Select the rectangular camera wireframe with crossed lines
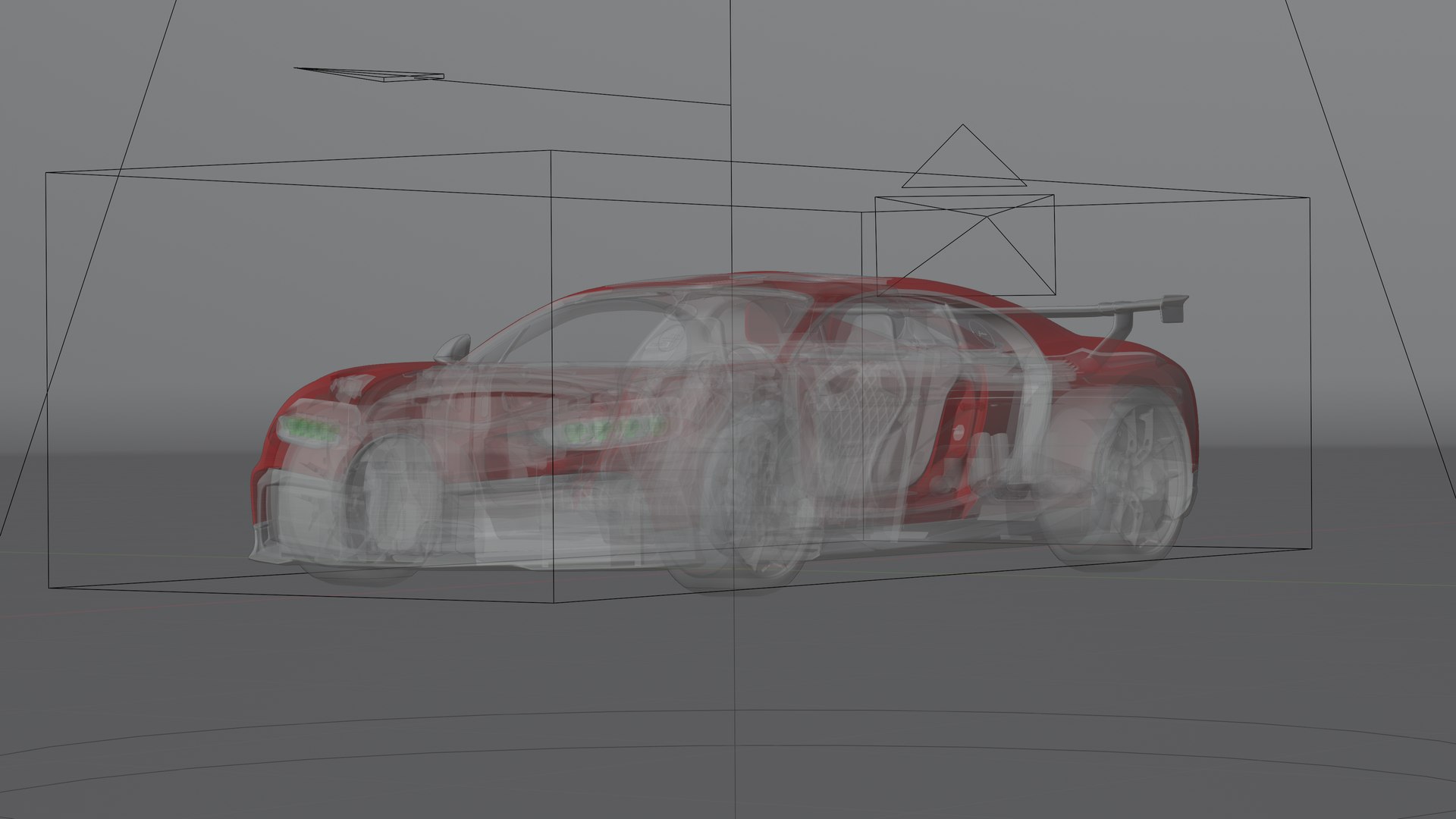This screenshot has width=1456, height=819. pyautogui.click(x=965, y=246)
